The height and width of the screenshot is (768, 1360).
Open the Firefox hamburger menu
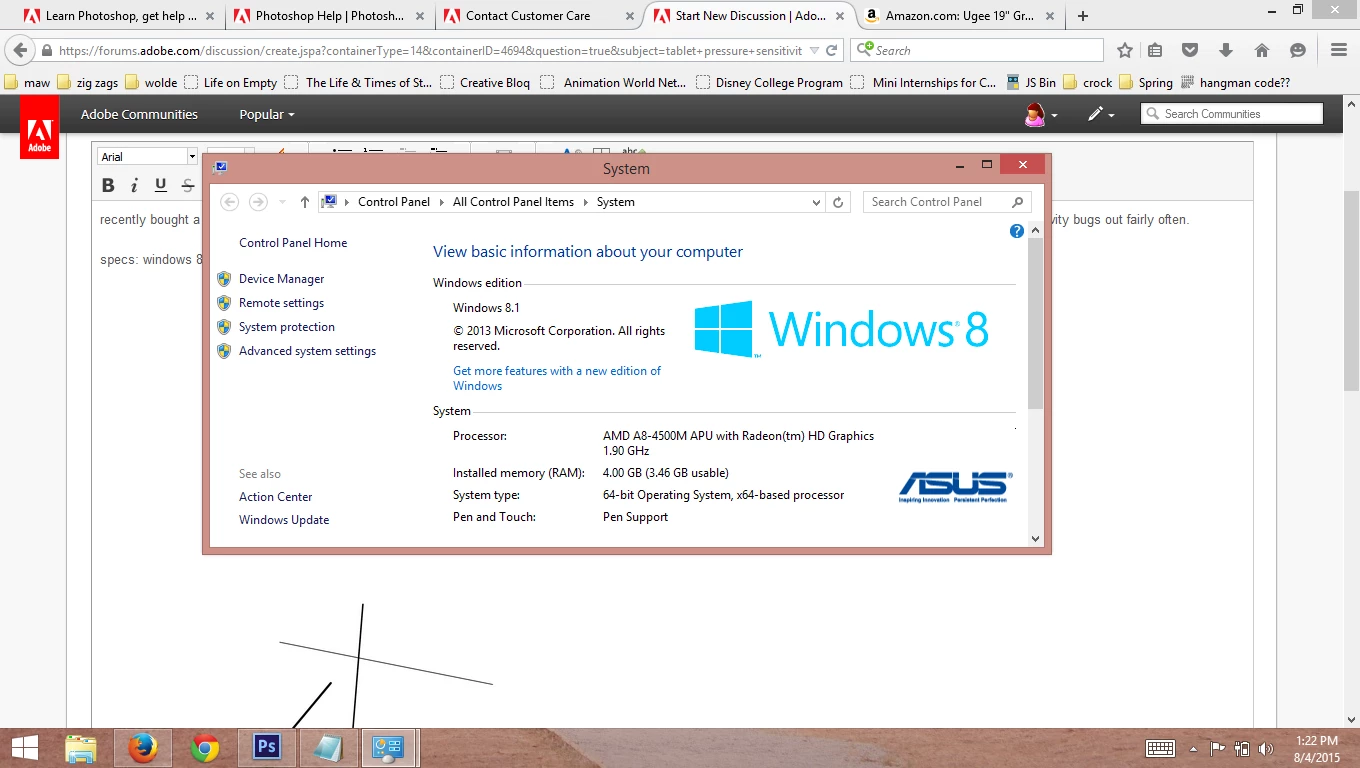pos(1339,50)
